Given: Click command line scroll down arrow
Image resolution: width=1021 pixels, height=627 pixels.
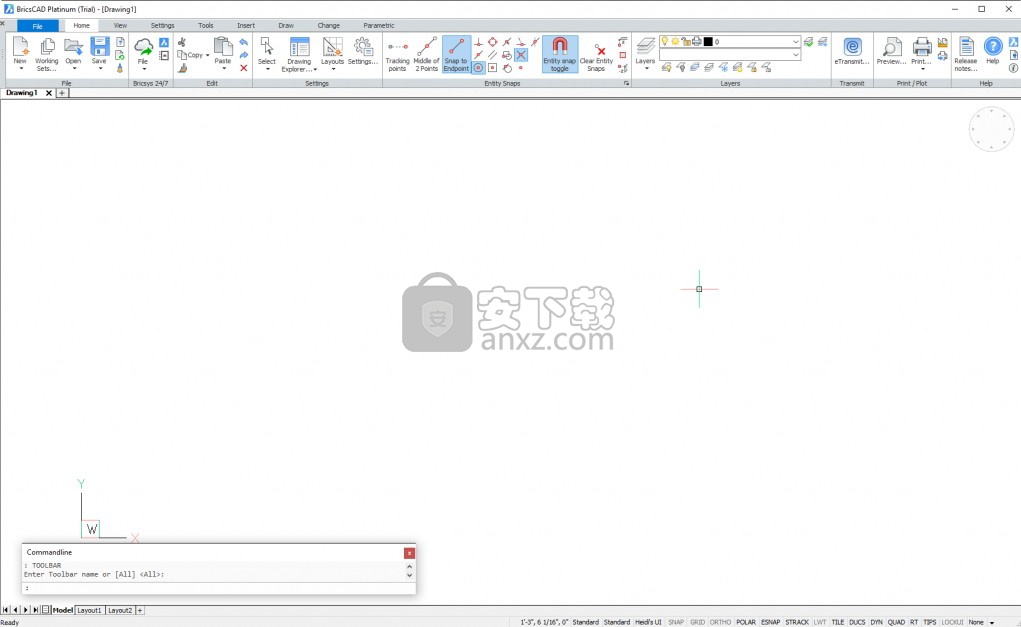Looking at the screenshot, I should tap(409, 575).
